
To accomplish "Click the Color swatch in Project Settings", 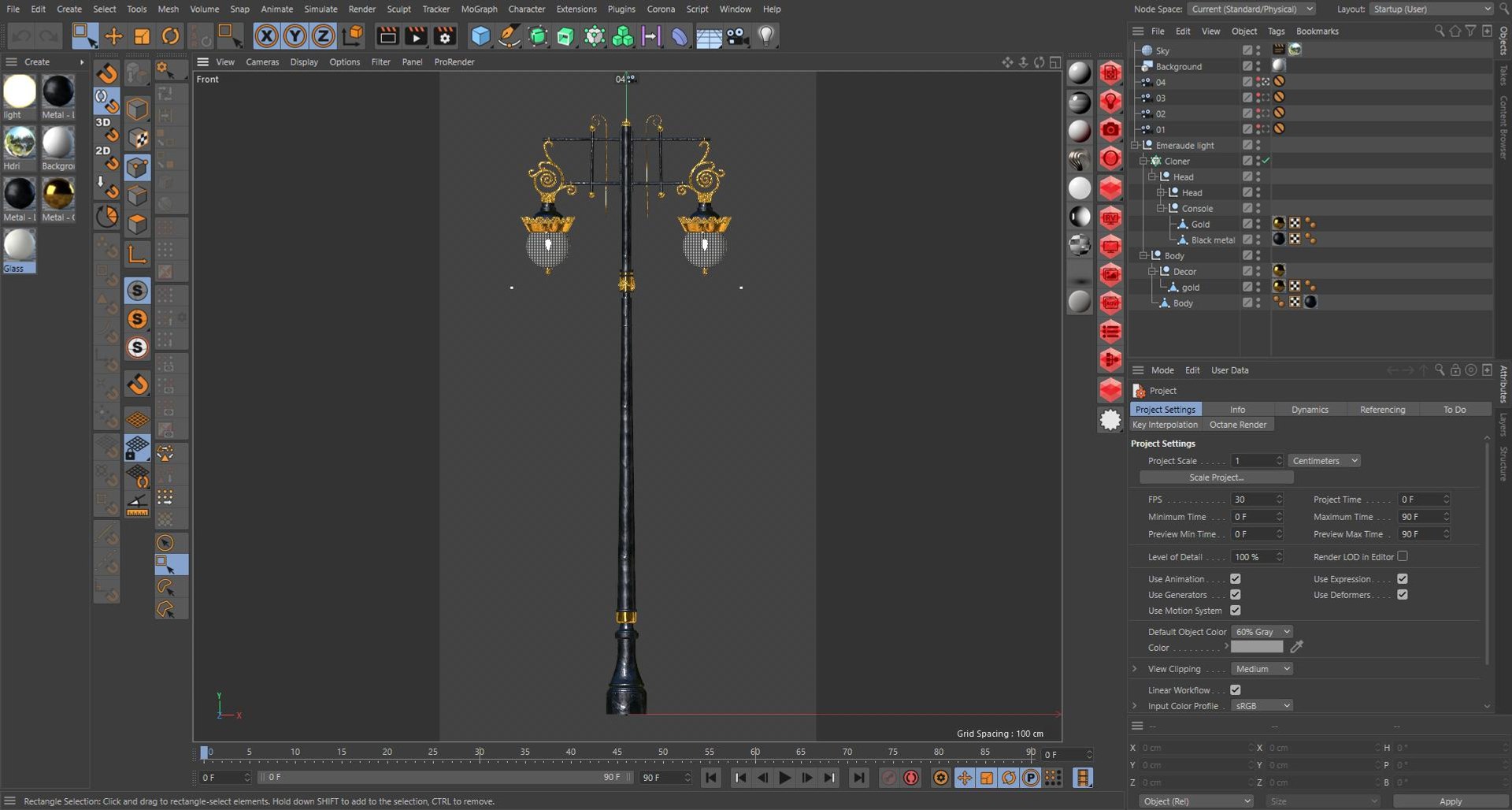I will click(x=1257, y=647).
